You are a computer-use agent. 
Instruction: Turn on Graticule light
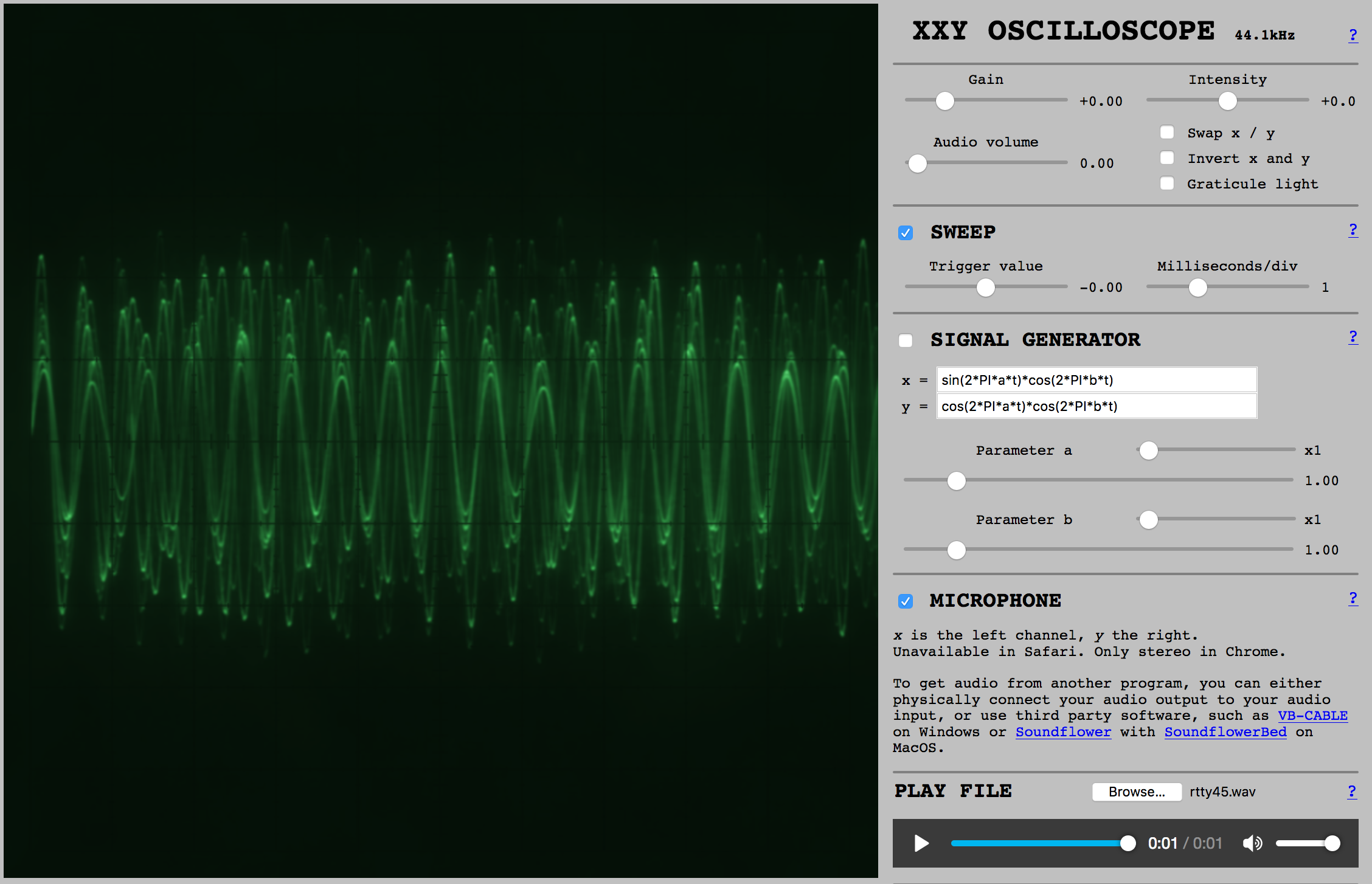click(x=1166, y=184)
